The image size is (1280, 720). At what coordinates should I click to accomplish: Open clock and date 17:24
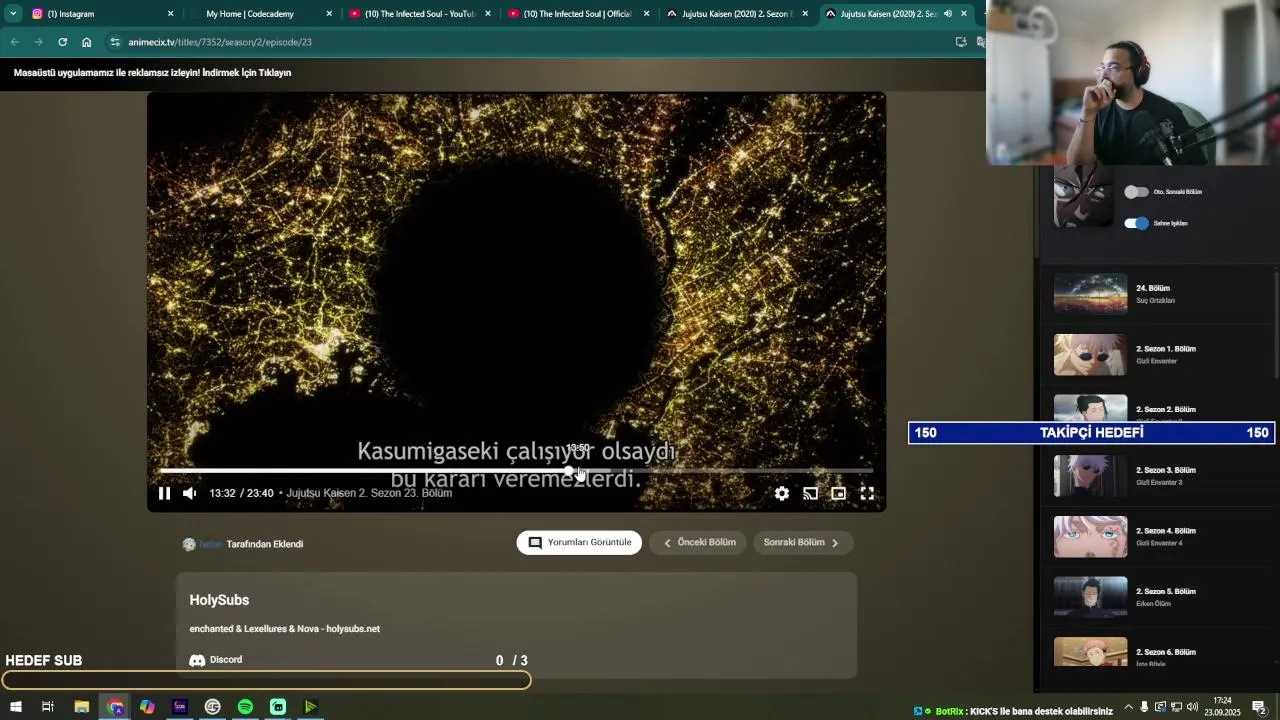(x=1222, y=707)
